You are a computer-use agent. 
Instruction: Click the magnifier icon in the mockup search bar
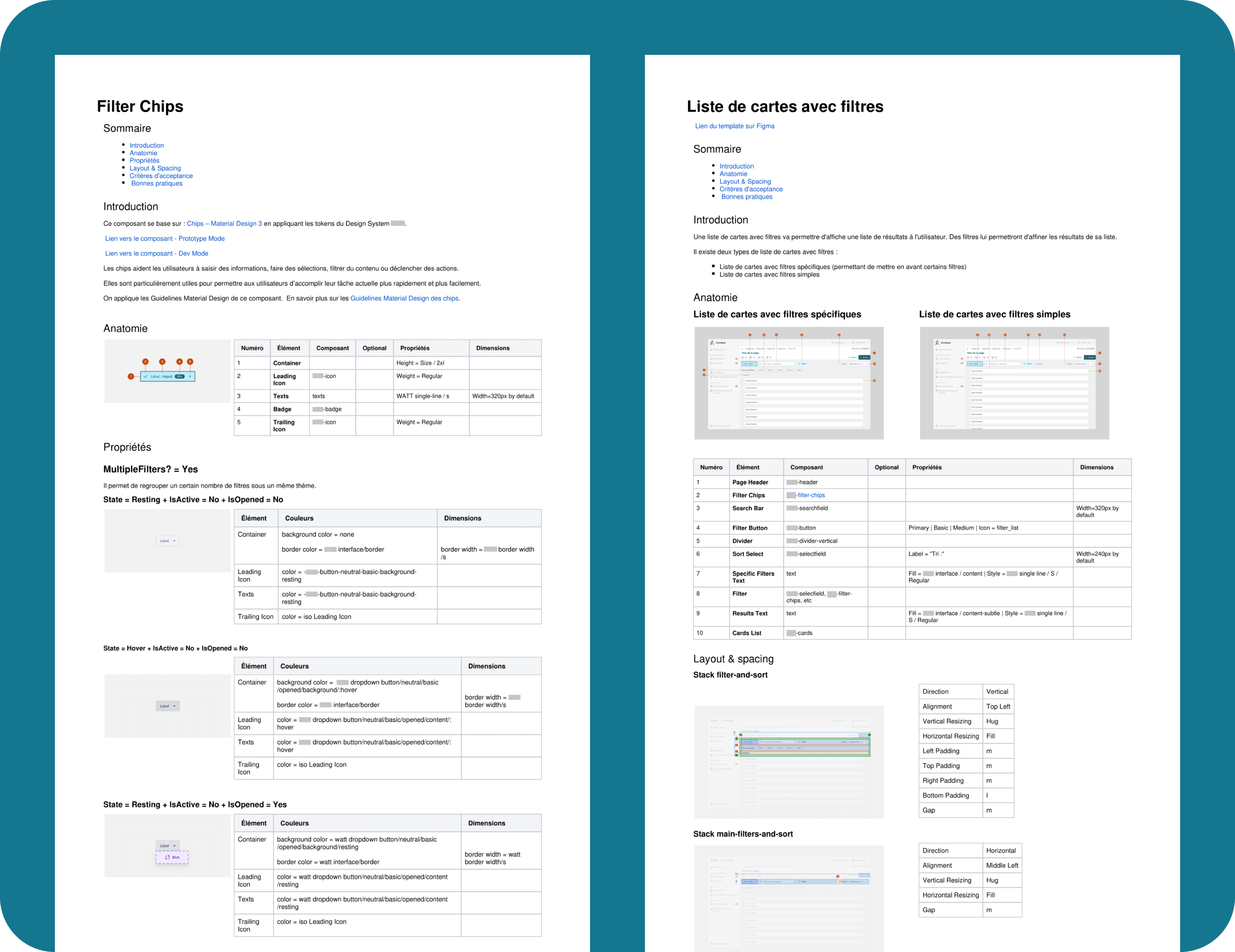tap(761, 364)
